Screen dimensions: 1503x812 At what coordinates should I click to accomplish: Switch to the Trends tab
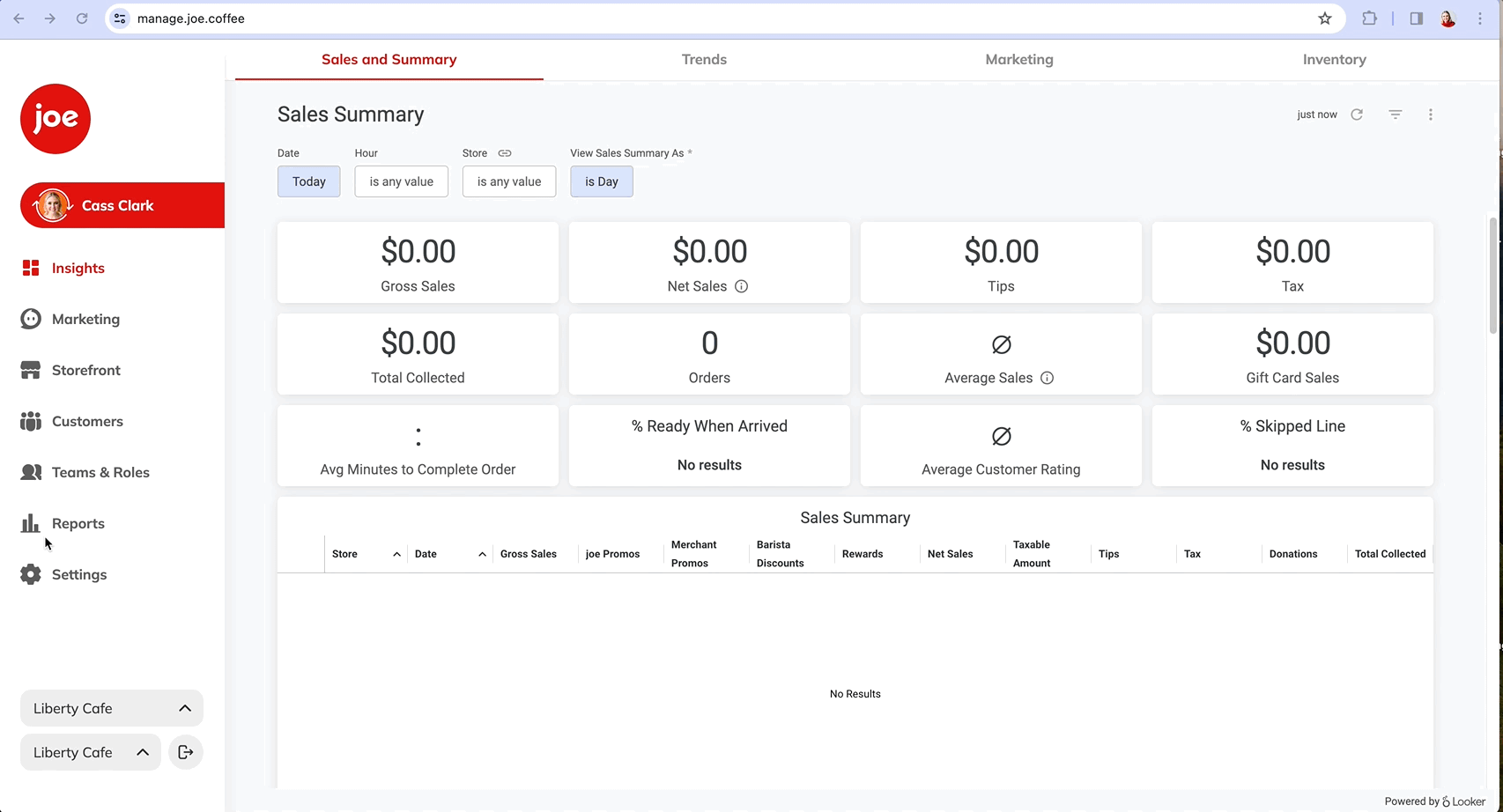[704, 59]
